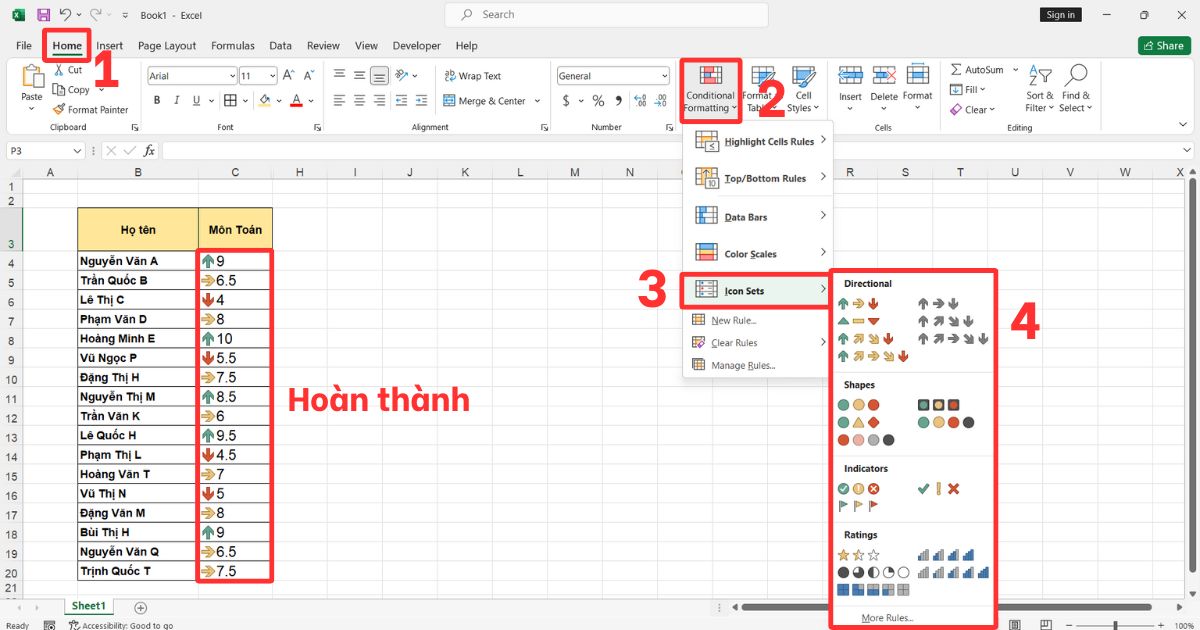Toggle Italic text formatting
Screen dimensions: 1200x630
[x=175, y=101]
